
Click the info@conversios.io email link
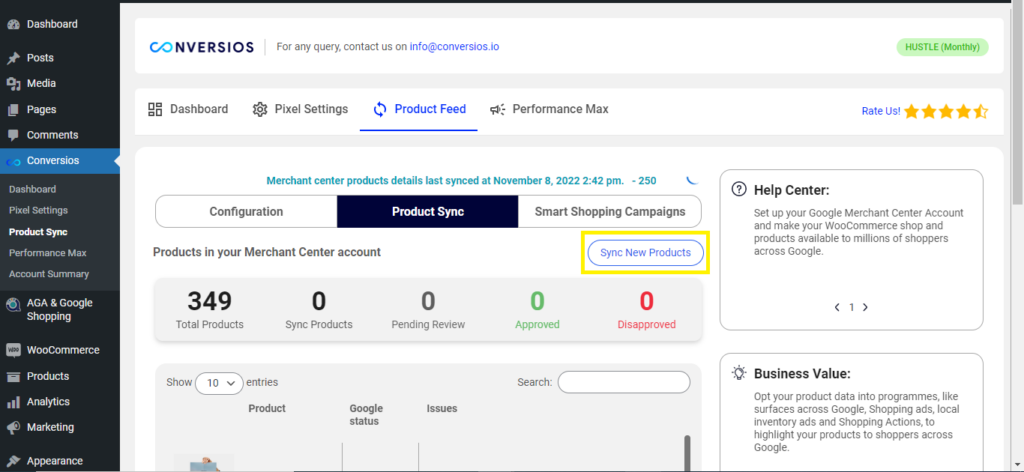[x=455, y=46]
